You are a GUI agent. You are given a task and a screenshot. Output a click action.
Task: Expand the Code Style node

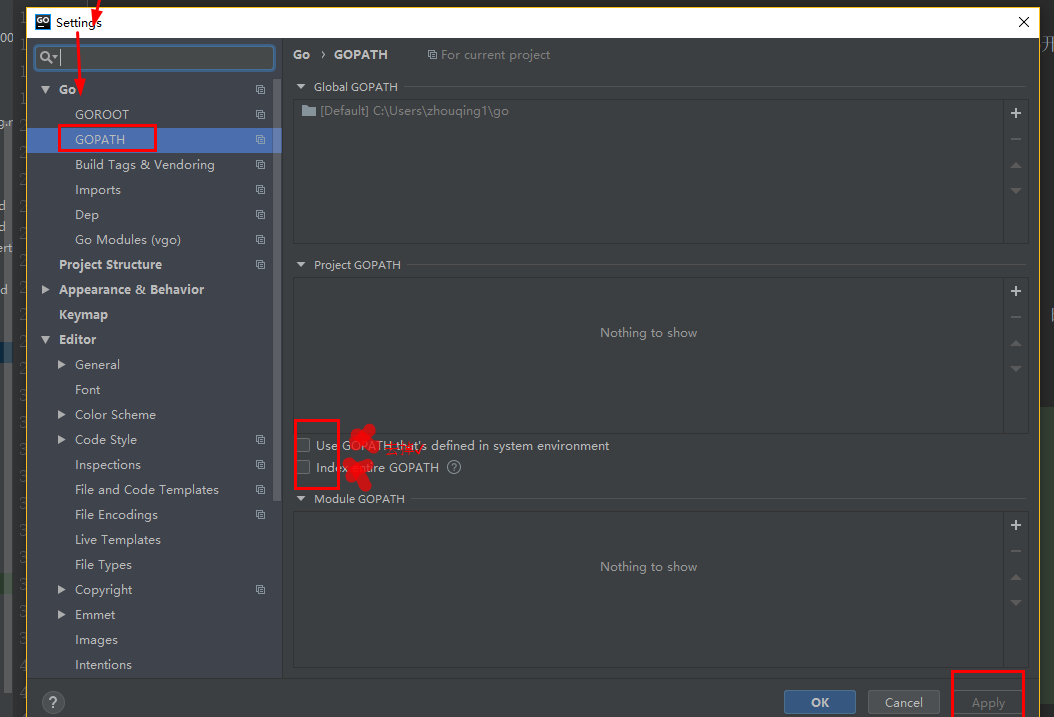click(62, 439)
